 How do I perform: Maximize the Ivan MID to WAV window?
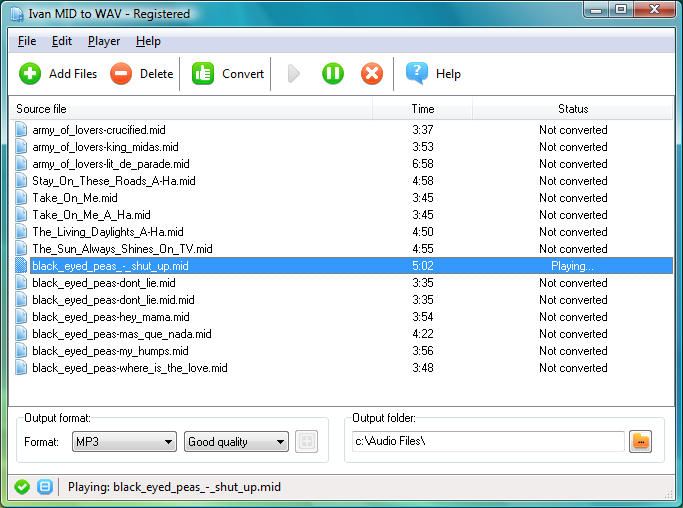point(621,10)
